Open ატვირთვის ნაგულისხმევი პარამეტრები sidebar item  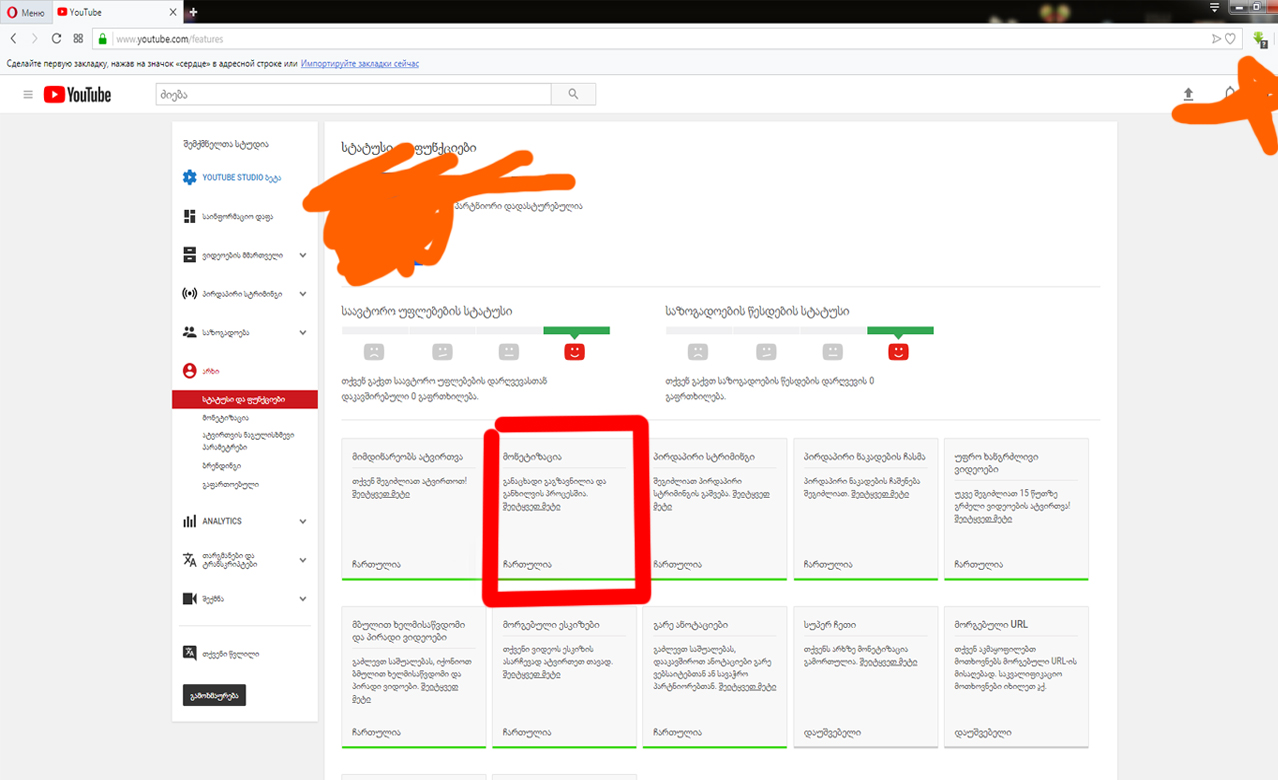tap(246, 442)
